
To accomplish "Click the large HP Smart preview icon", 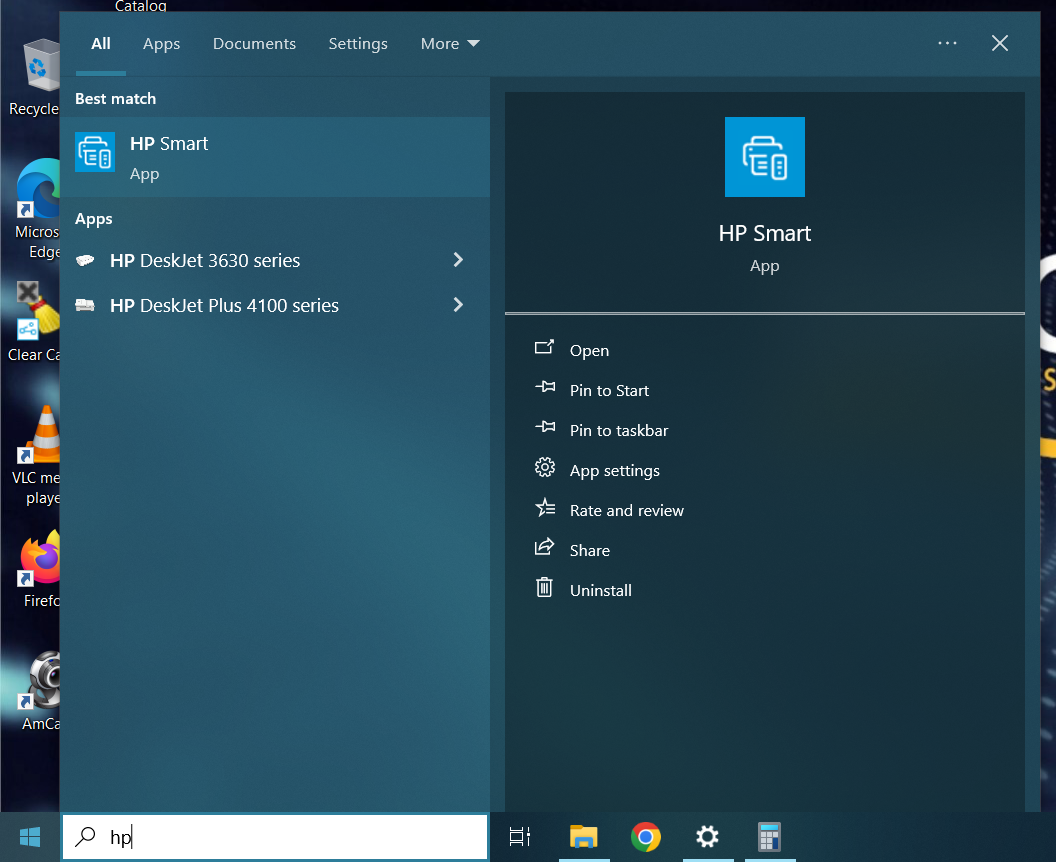I will pos(764,157).
